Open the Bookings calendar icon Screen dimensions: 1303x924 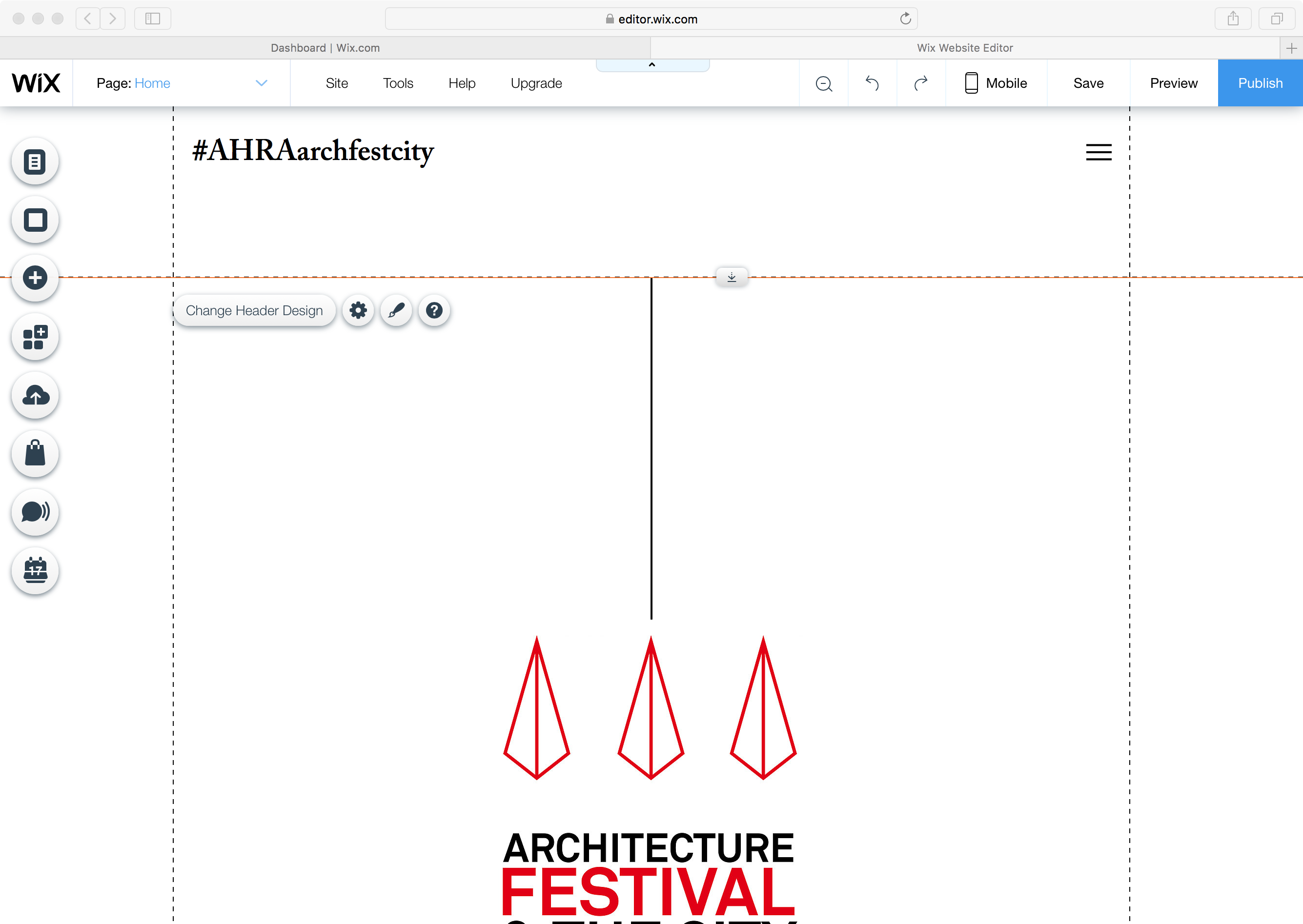(35, 571)
